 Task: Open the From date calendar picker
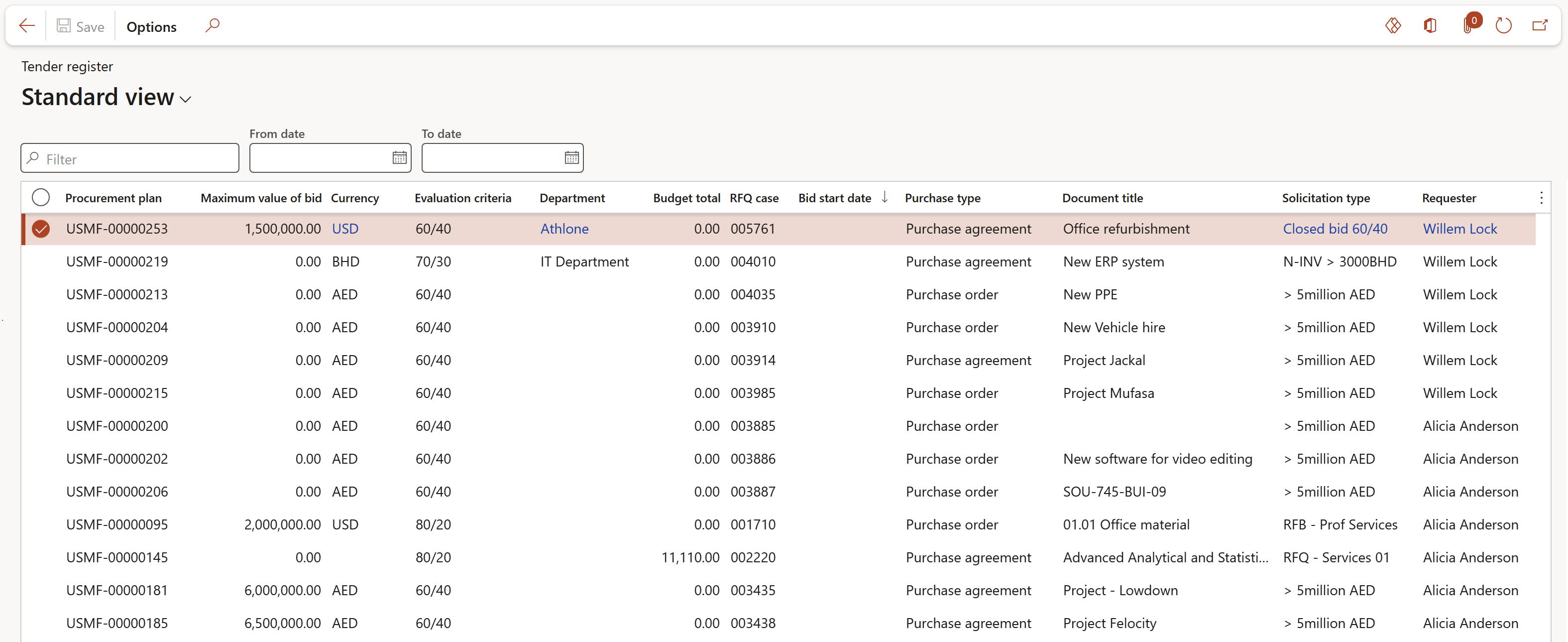pos(399,158)
